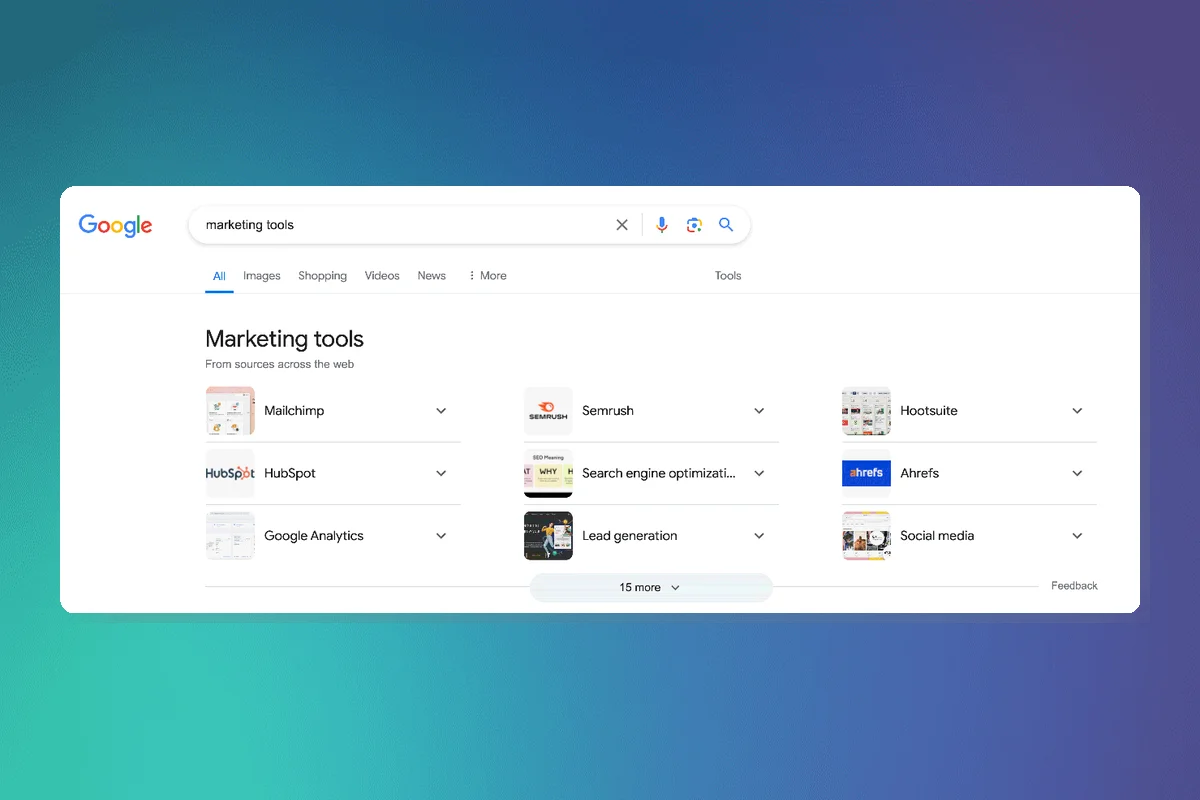
Task: Open the Lead generation thumbnail
Action: tap(548, 536)
